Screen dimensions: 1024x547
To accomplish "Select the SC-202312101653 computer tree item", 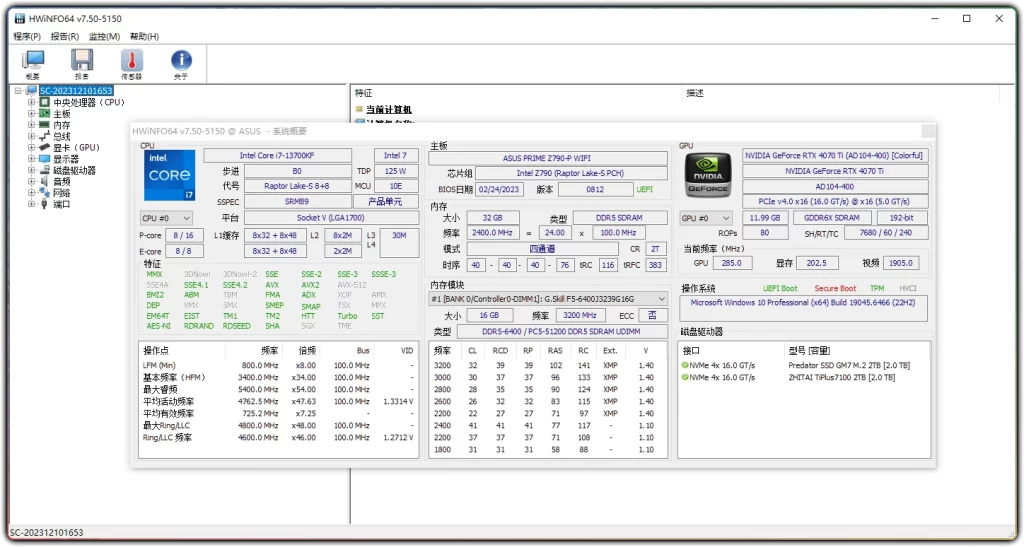I will [76, 91].
